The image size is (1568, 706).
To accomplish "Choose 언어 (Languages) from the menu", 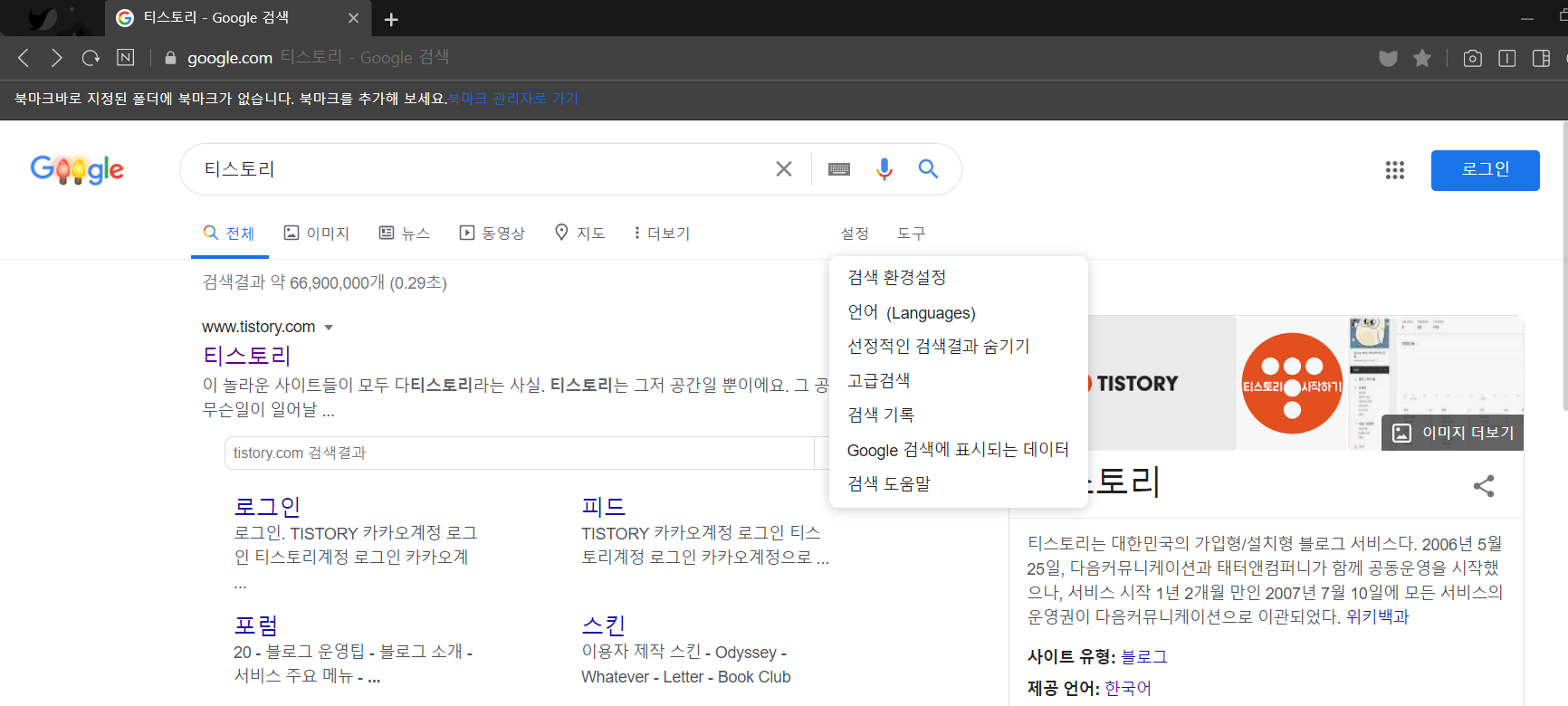I will 959,312.
